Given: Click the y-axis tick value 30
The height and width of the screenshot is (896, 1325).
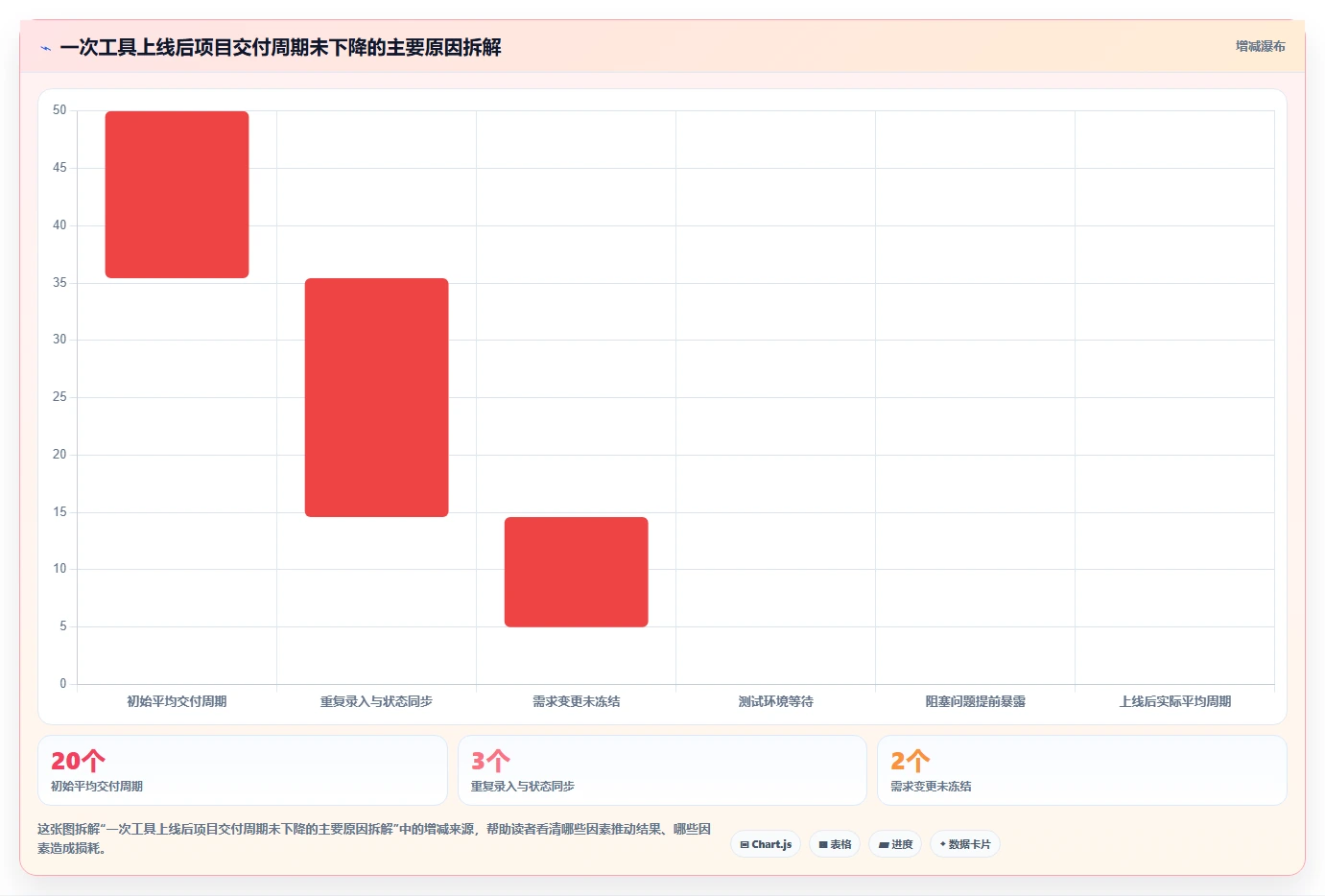Looking at the screenshot, I should [x=59, y=340].
